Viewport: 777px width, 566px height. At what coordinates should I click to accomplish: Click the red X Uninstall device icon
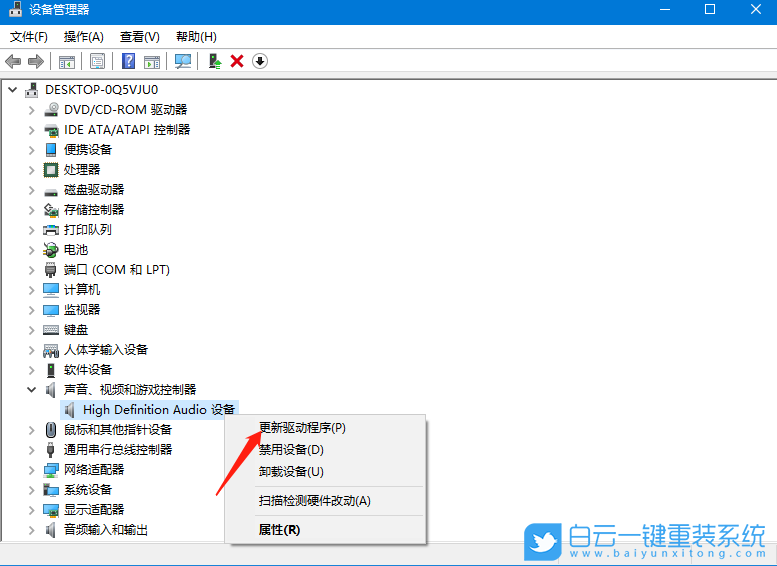[x=237, y=61]
